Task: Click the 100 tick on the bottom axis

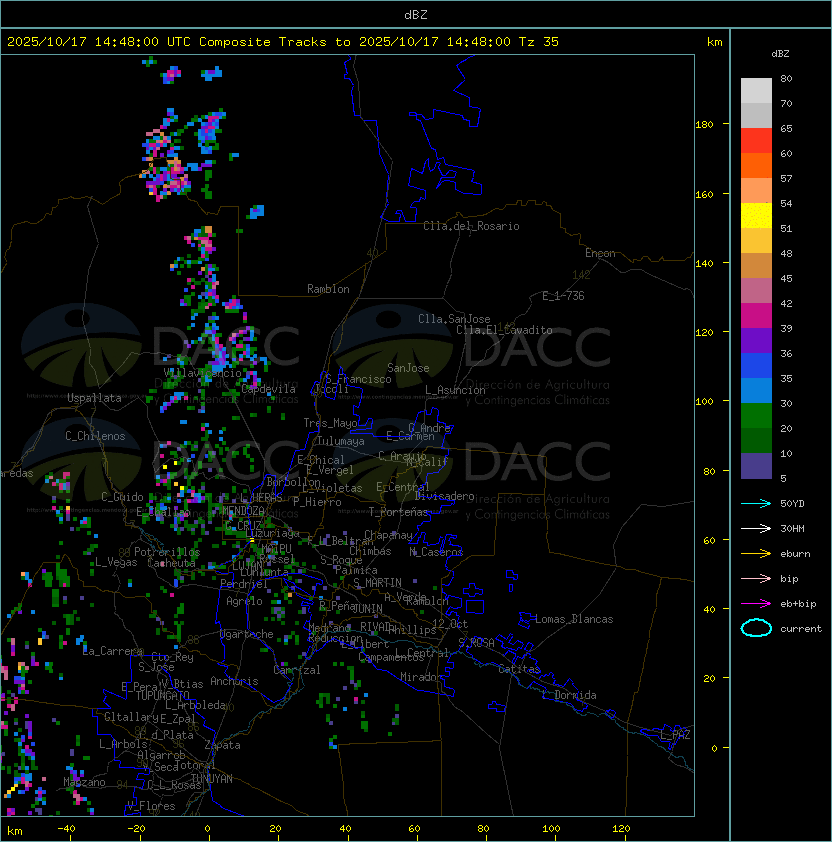Action: [552, 829]
